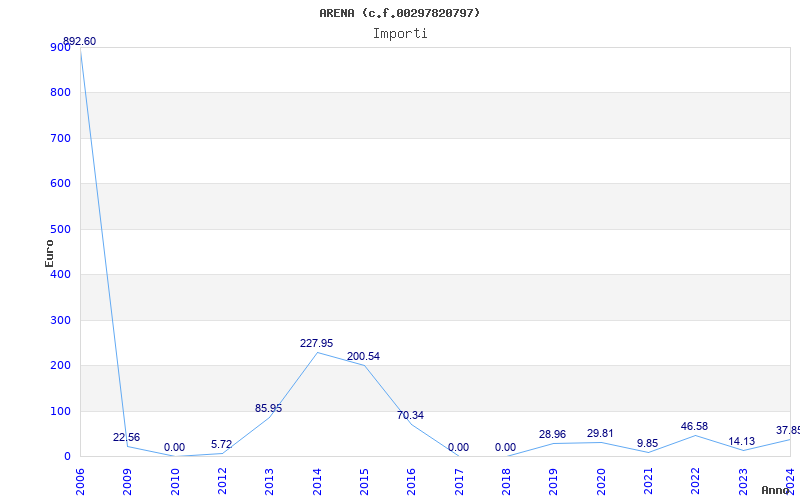This screenshot has width=800, height=500.
Task: Click the 'Anno' x-axis label
Action: click(x=776, y=490)
